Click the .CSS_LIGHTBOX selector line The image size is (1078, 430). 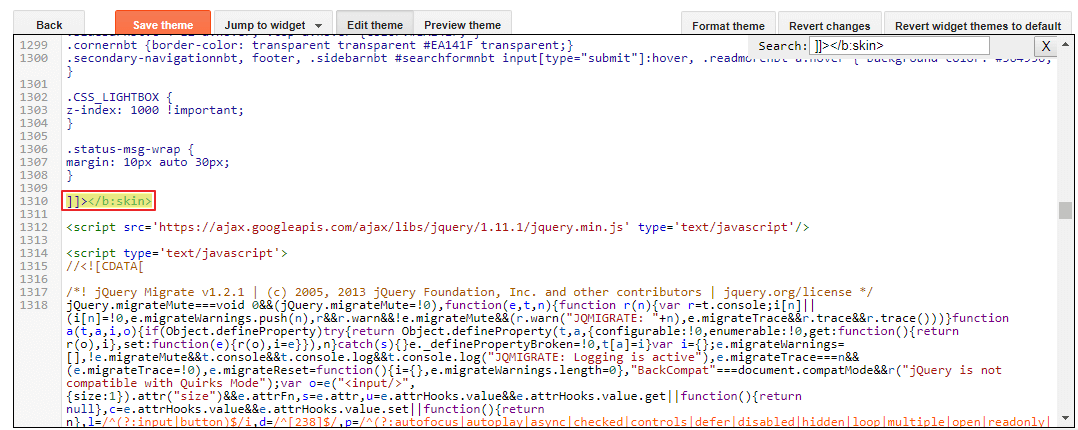click(x=118, y=96)
